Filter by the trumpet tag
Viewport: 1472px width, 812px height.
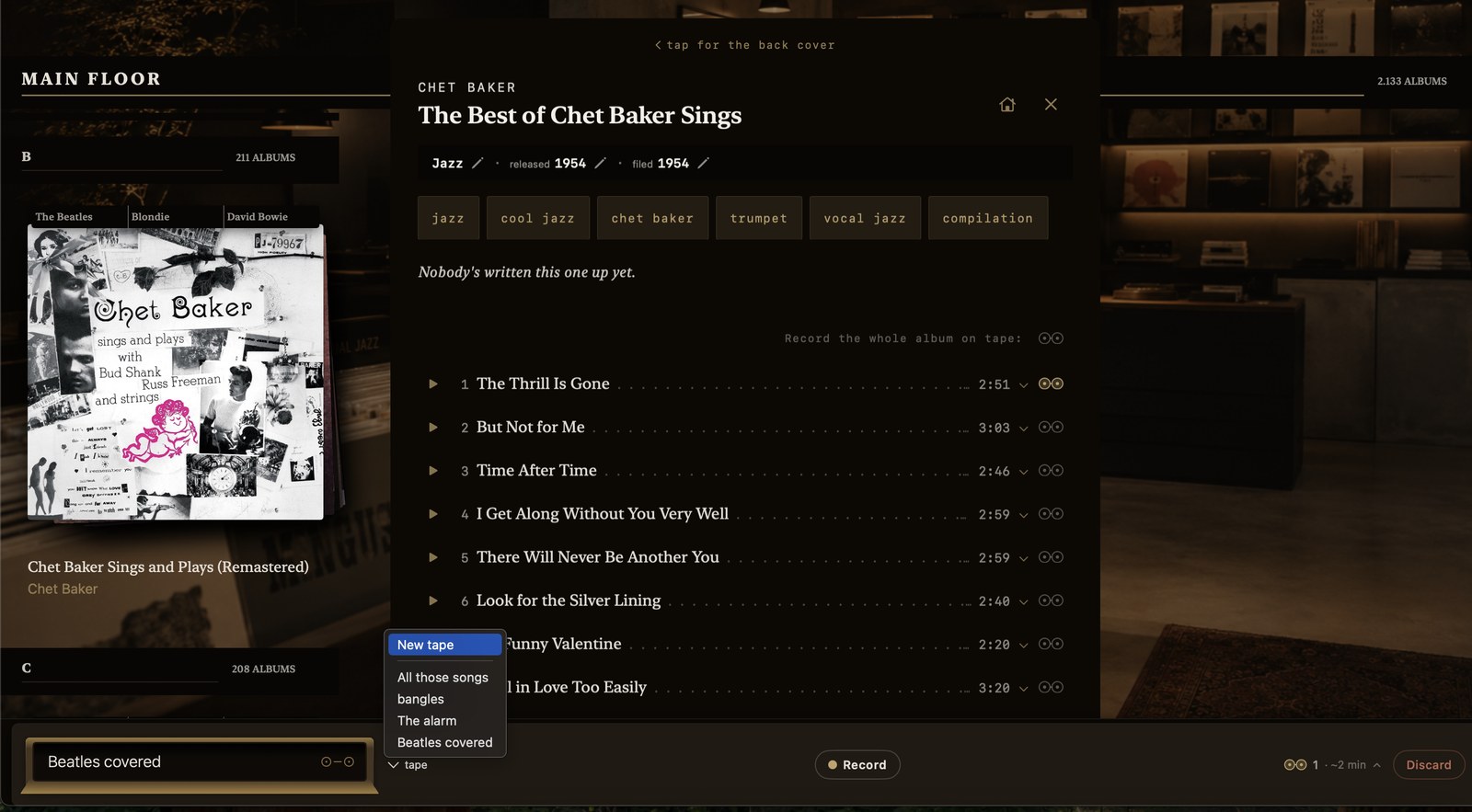pos(759,218)
